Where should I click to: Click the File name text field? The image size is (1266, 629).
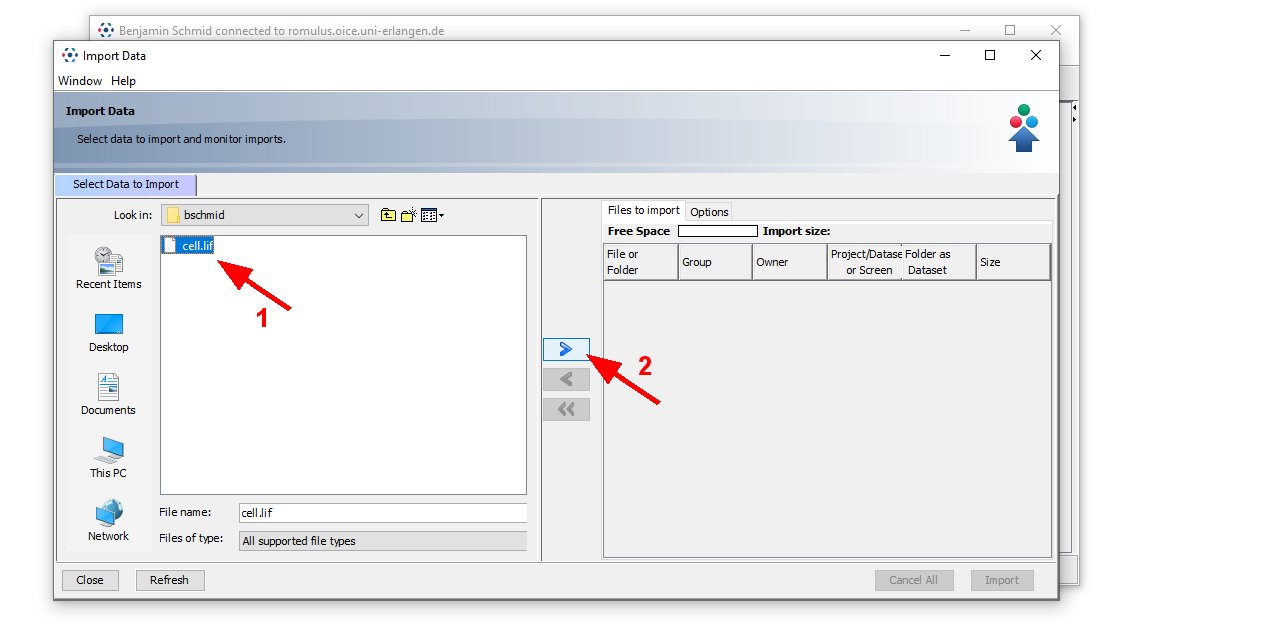382,512
